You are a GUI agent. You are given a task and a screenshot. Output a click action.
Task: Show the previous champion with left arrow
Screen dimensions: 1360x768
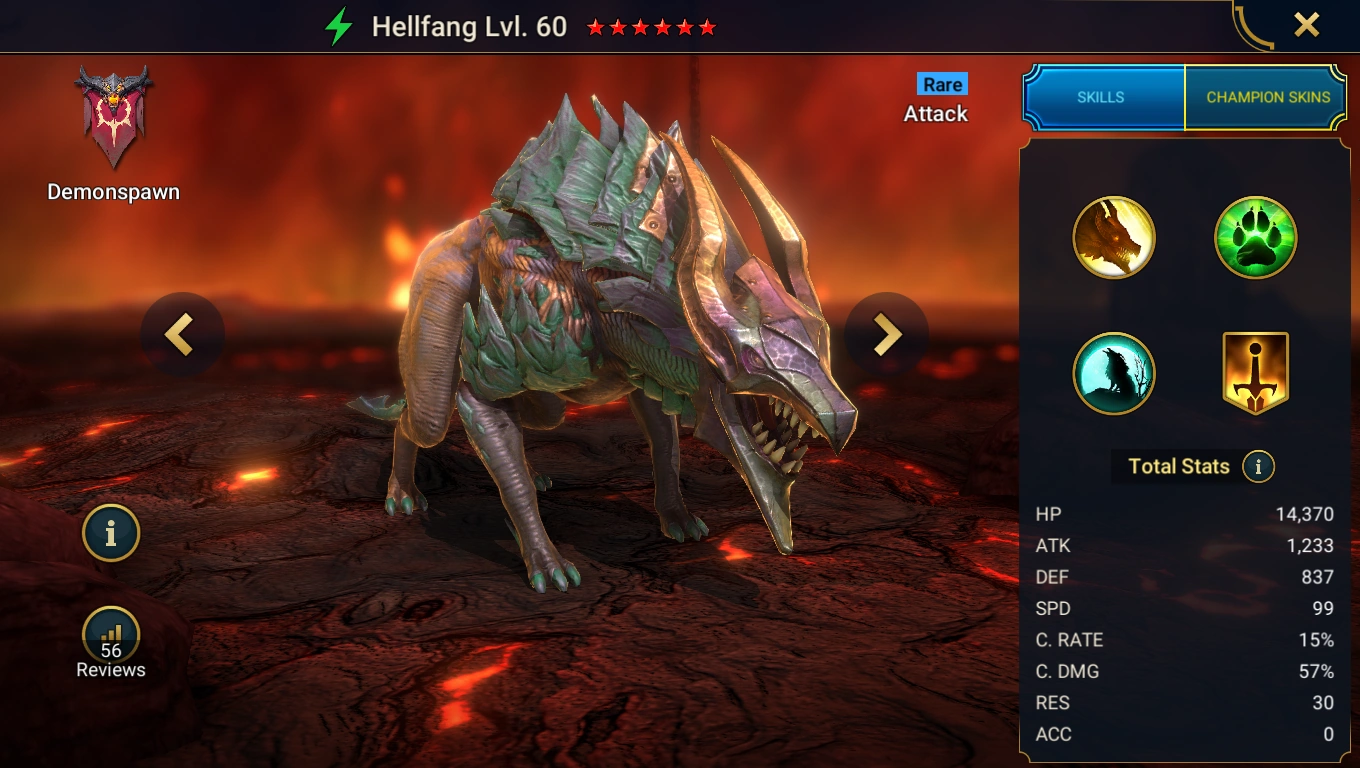click(x=181, y=336)
